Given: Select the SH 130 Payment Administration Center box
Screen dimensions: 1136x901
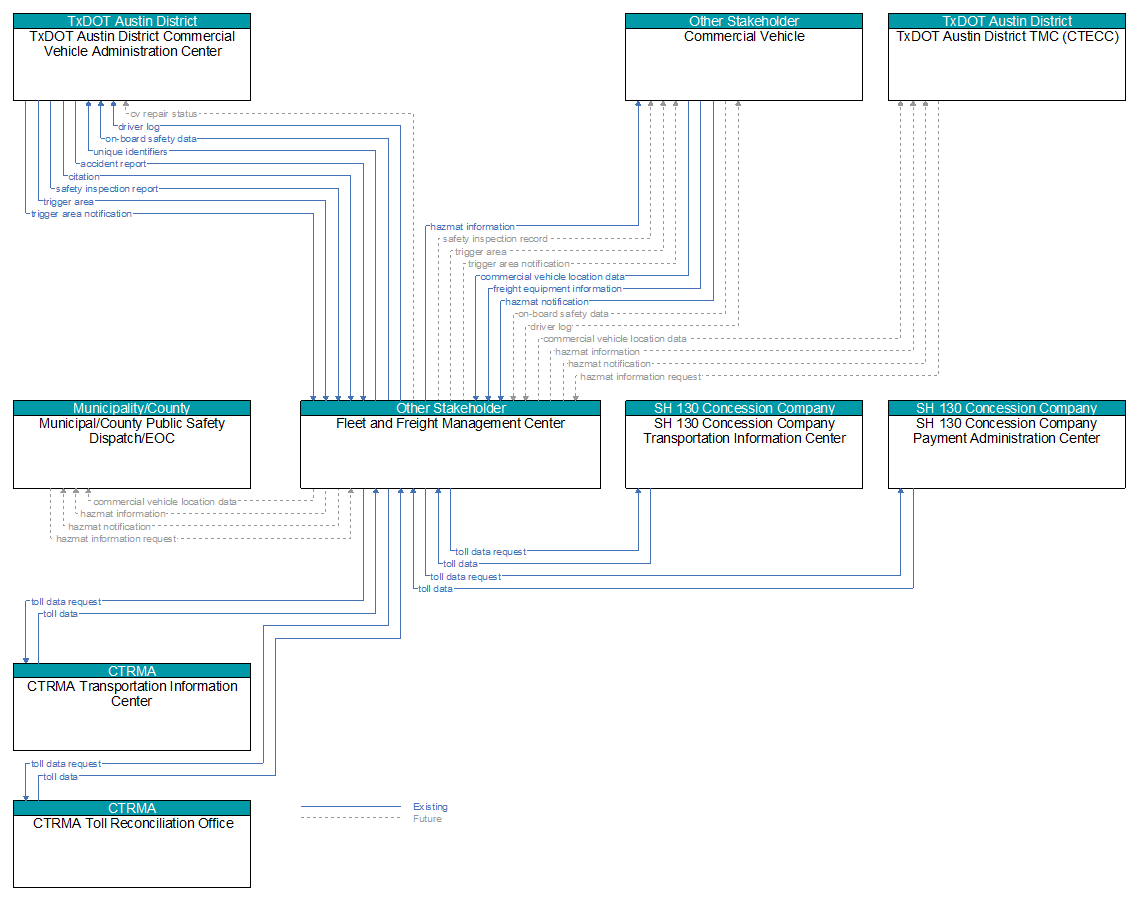Looking at the screenshot, I should pyautogui.click(x=1006, y=444).
